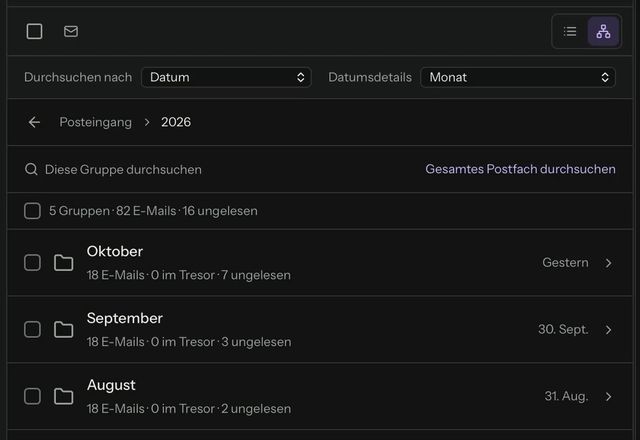Open the Oktober group title
The image size is (640, 440).
pyautogui.click(x=115, y=251)
